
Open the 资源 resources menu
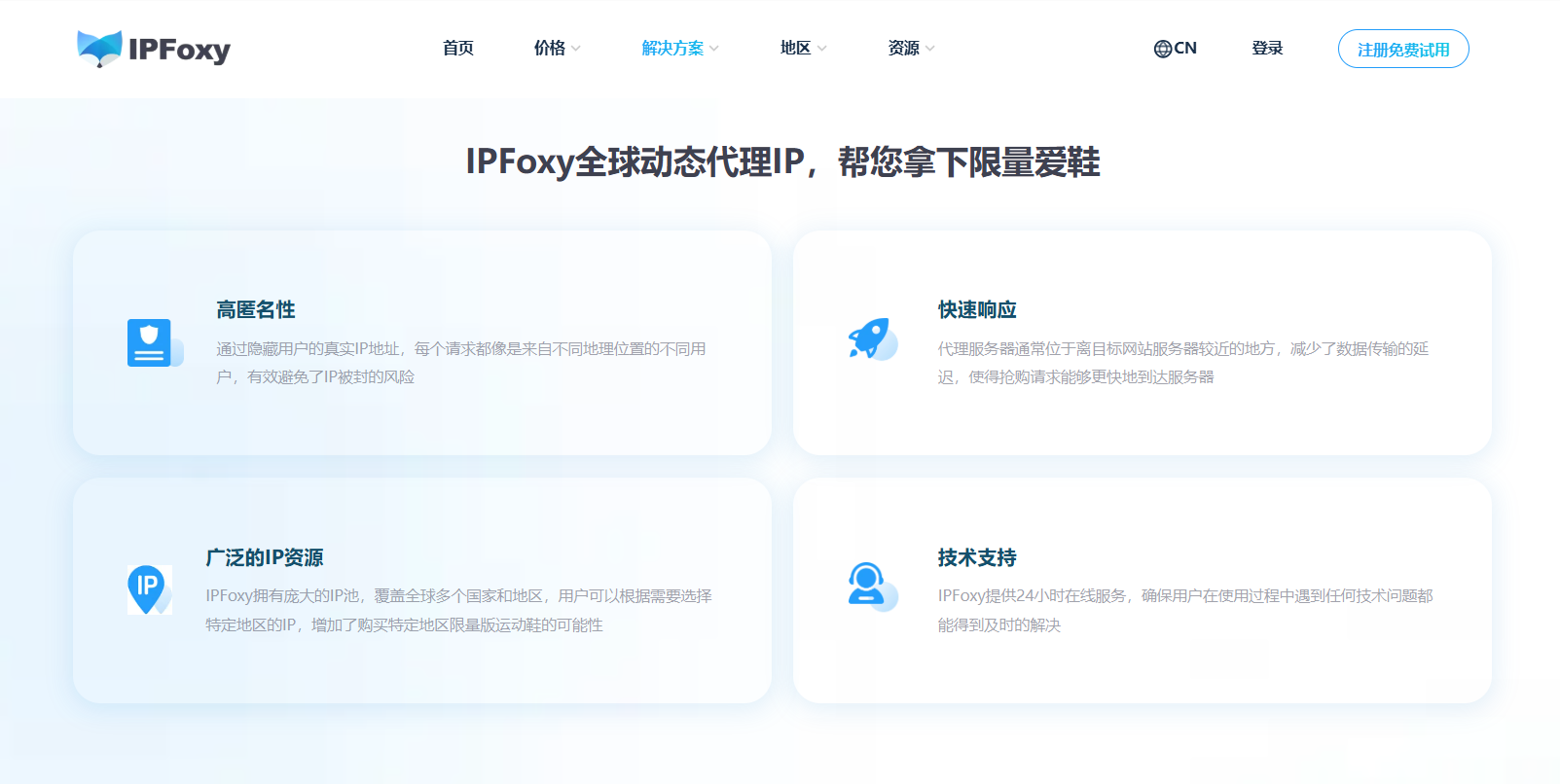point(904,48)
